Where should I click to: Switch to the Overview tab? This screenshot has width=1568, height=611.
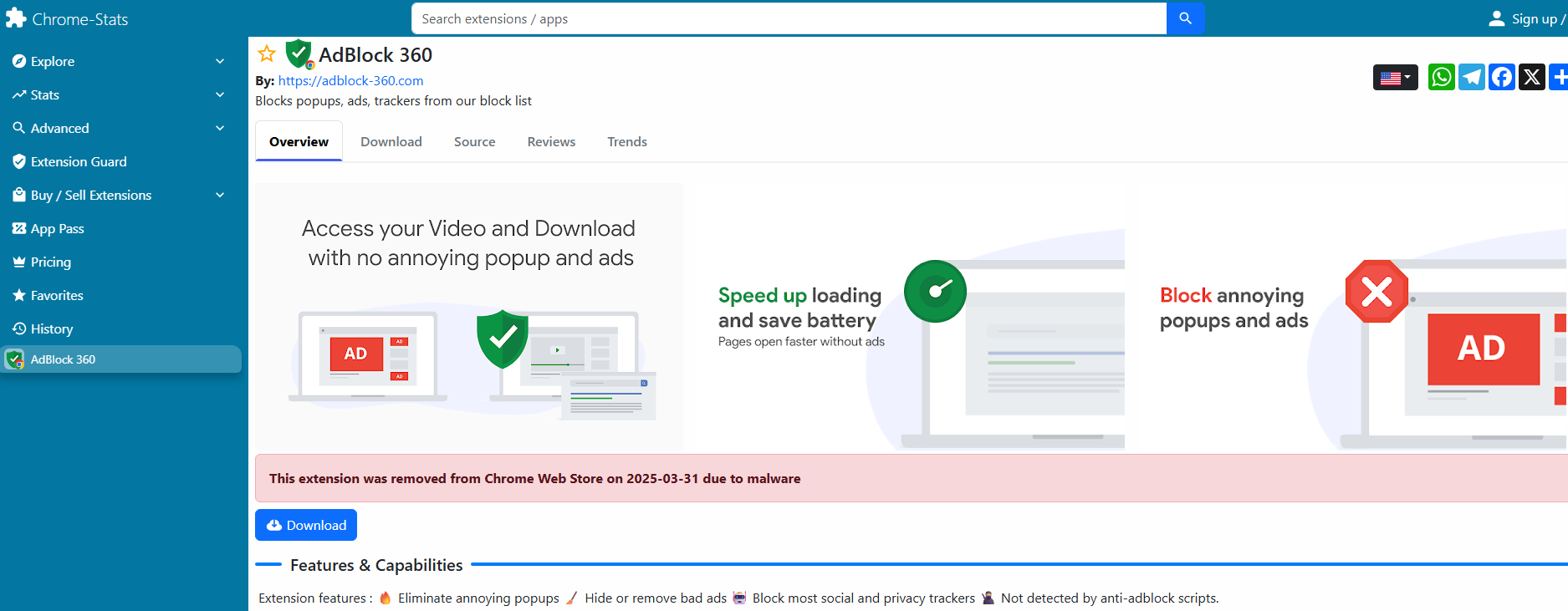point(299,141)
